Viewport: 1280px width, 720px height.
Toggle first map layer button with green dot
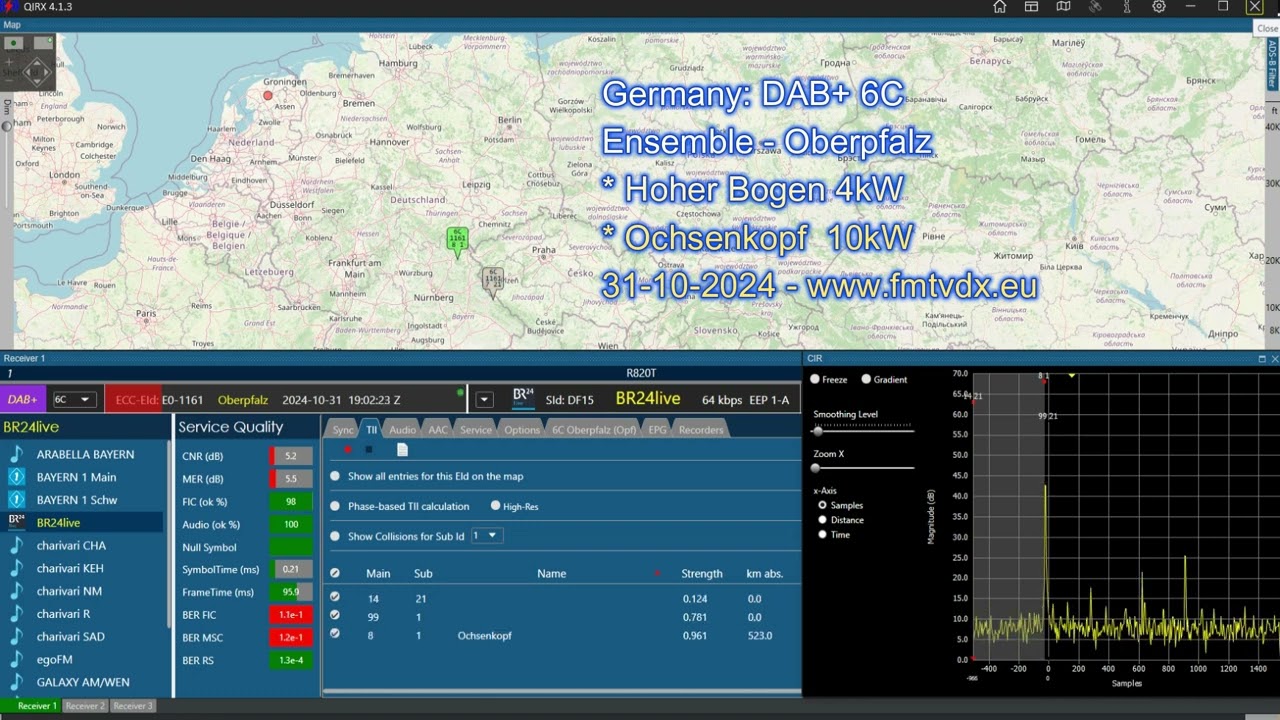(x=14, y=43)
